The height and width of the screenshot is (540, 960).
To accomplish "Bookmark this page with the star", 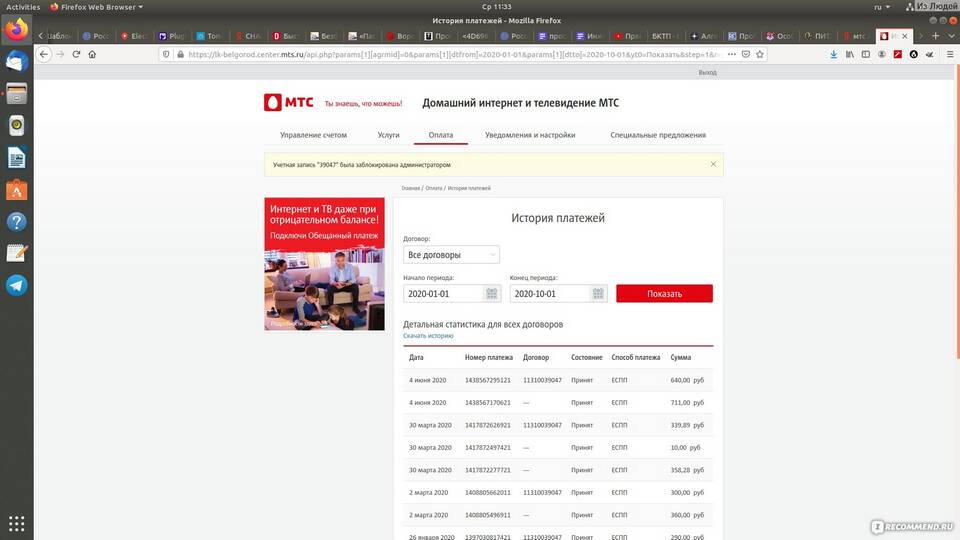I will 760,54.
